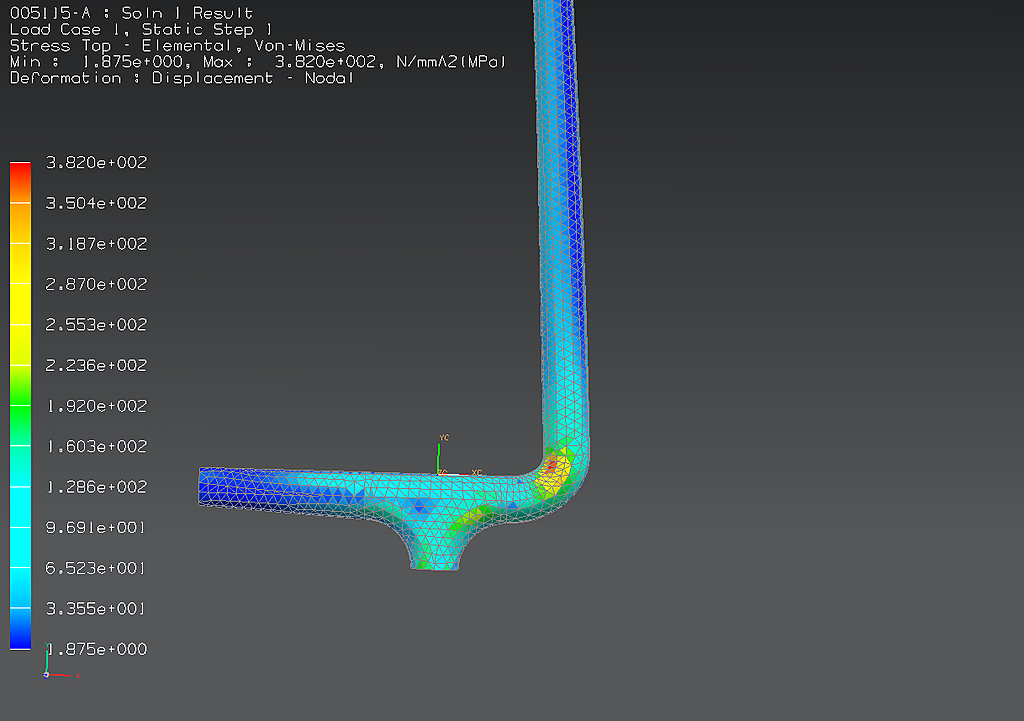
Task: Click legend value 9.691e+001
Action: click(95, 528)
